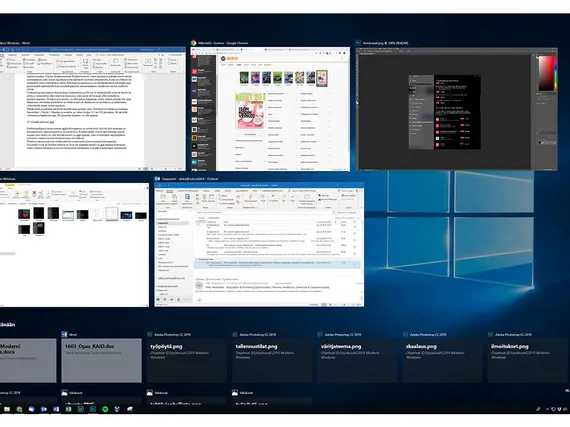The image size is (570, 427).
Task: Open the ilmoitukset.png timeline card
Action: [x=527, y=360]
